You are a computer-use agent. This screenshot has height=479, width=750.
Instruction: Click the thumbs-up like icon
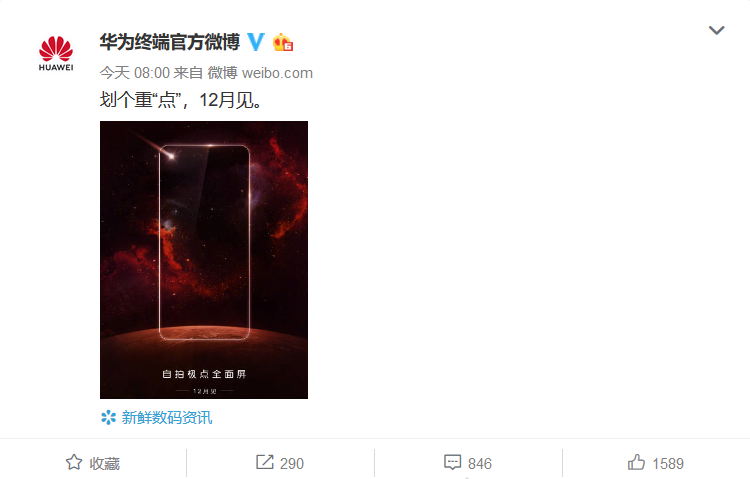[x=636, y=462]
